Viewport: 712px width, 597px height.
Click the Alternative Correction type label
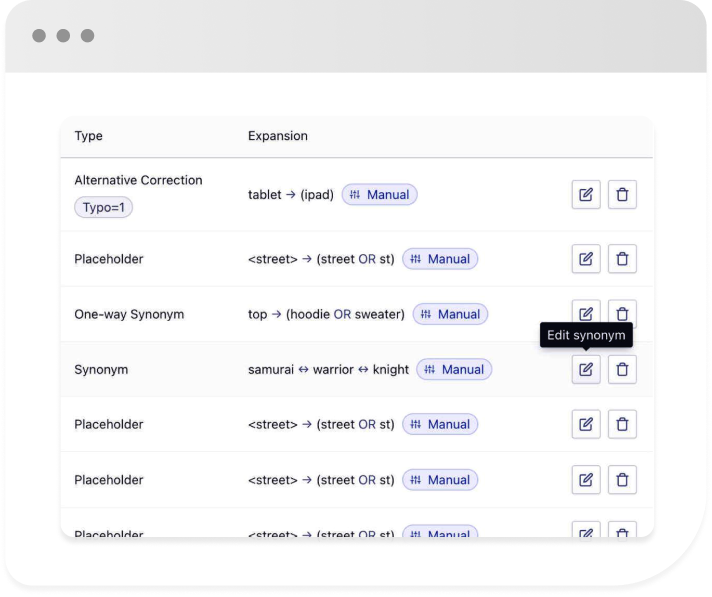point(138,180)
